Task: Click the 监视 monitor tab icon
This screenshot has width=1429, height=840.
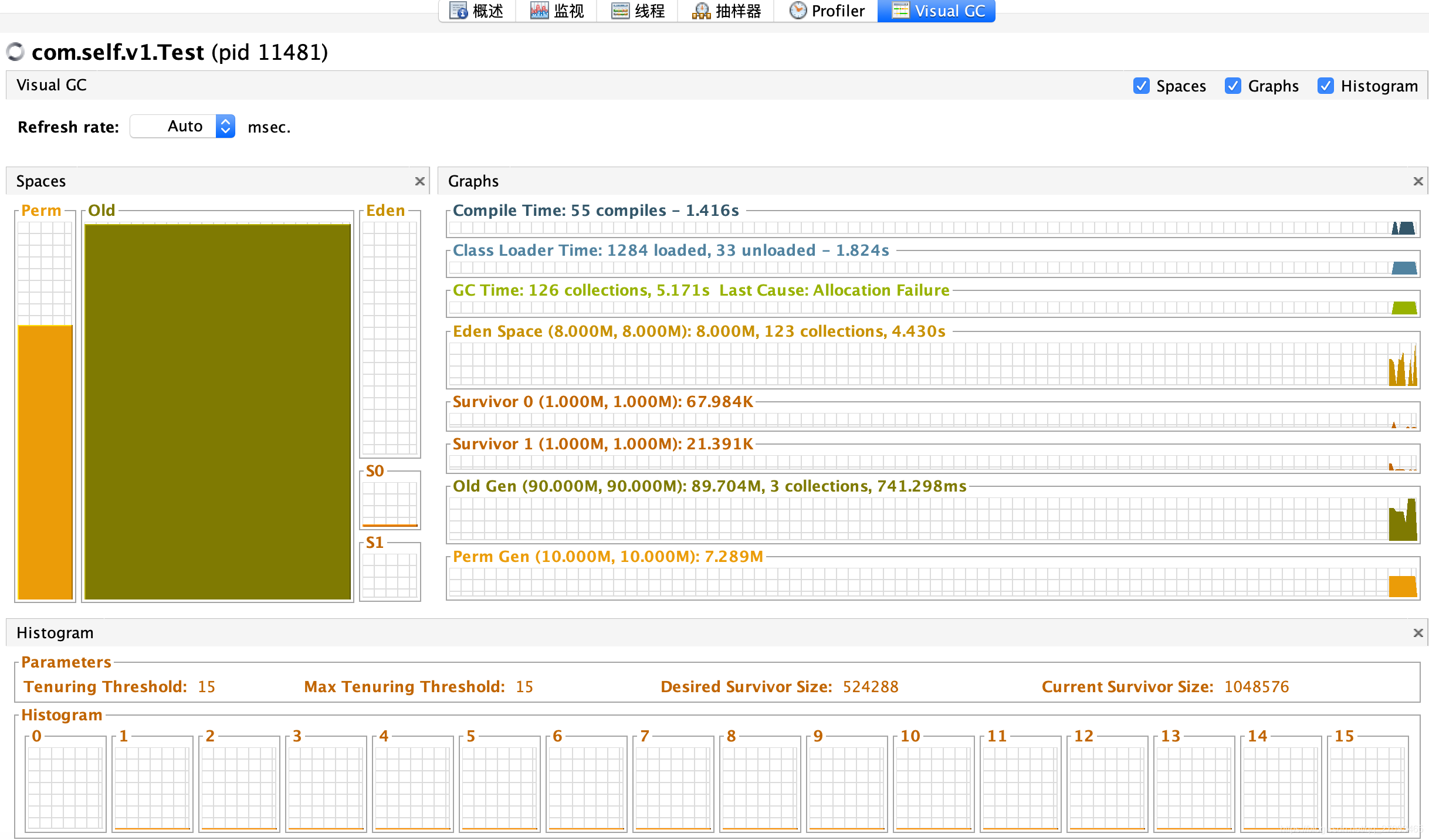Action: click(x=539, y=11)
